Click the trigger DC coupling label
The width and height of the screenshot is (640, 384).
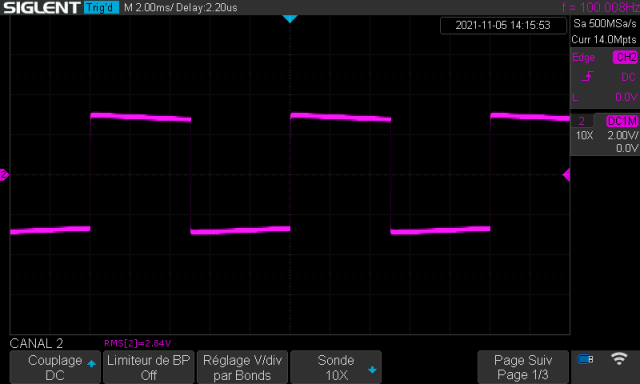coord(628,77)
